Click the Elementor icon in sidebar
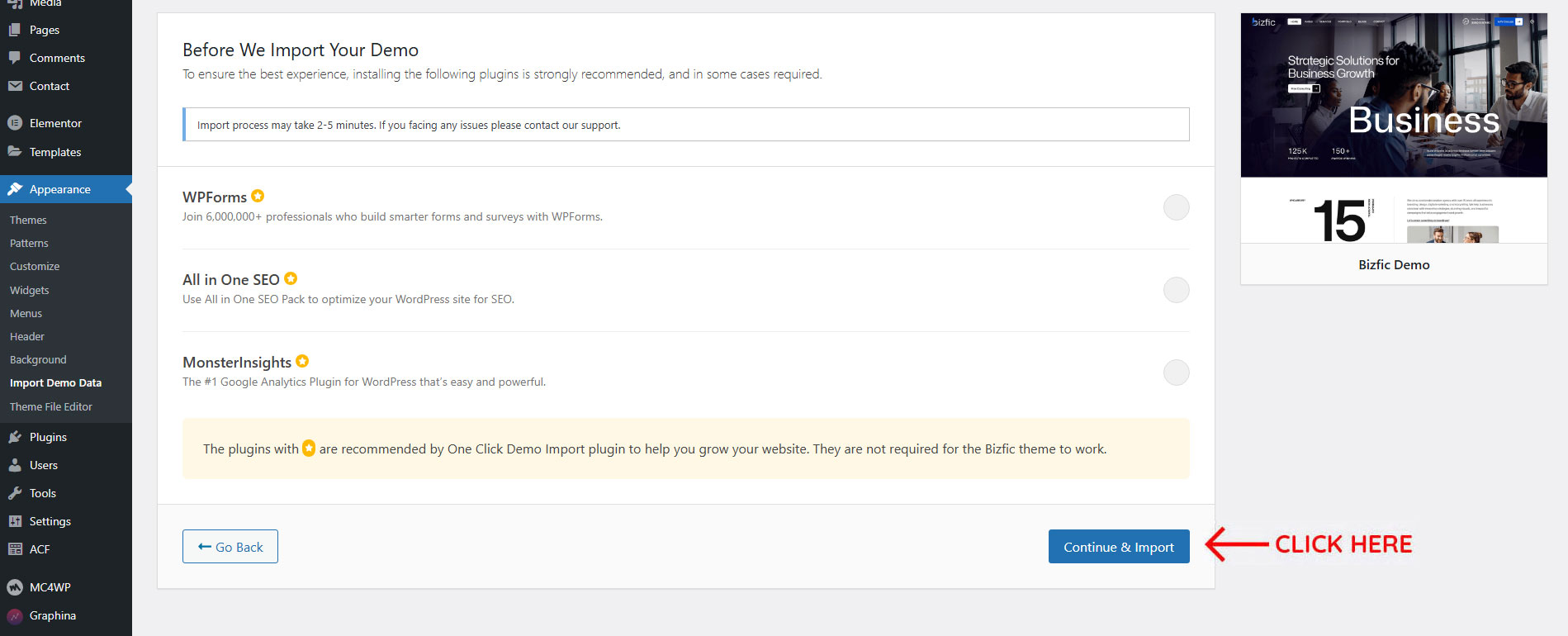The height and width of the screenshot is (636, 1568). (x=15, y=123)
